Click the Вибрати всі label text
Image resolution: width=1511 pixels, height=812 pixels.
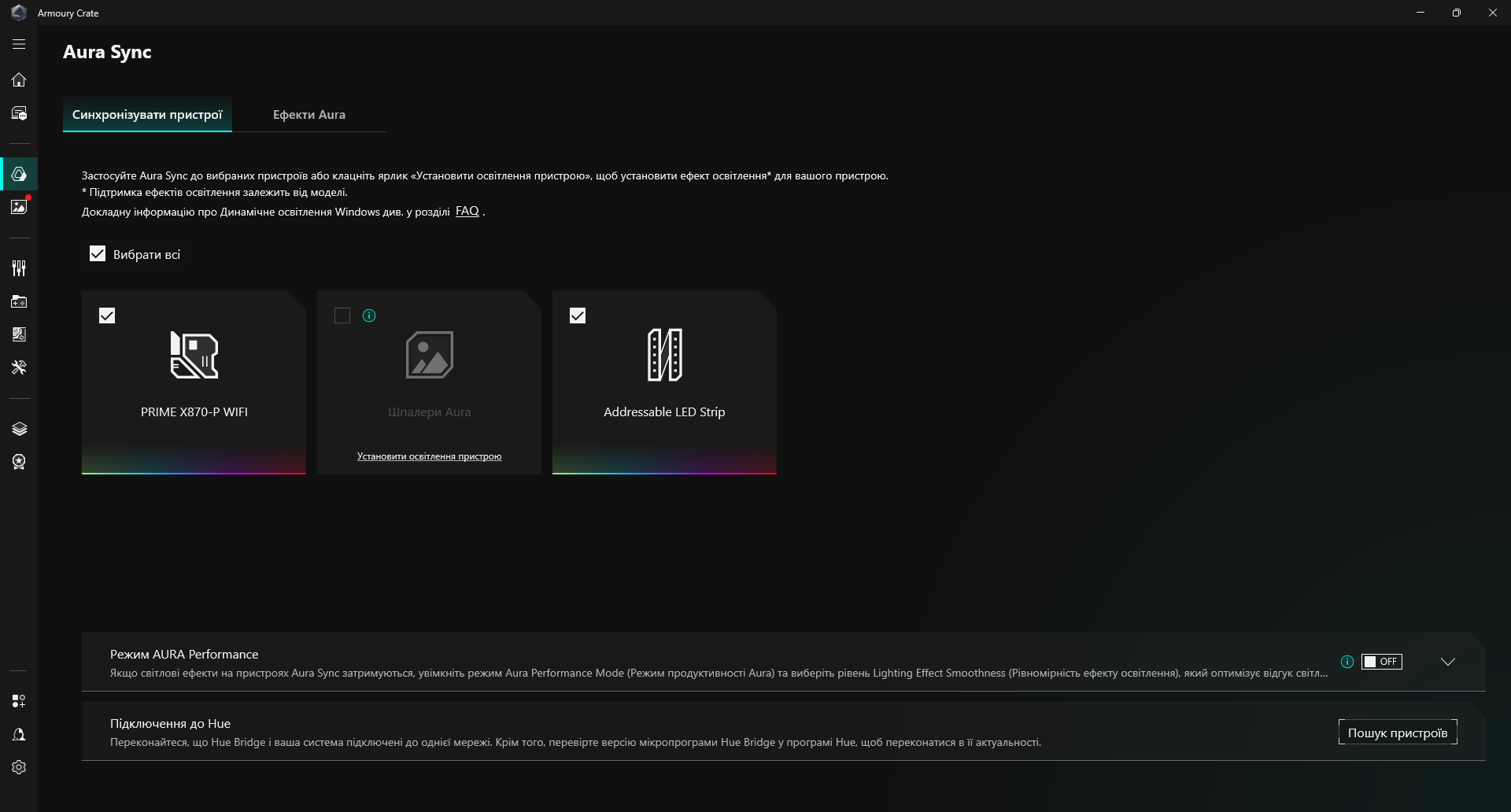pos(146,255)
